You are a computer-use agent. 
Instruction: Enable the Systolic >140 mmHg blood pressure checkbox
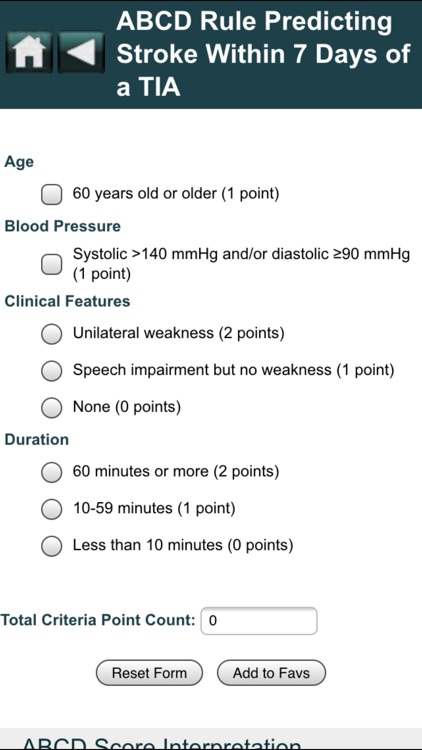click(51, 264)
